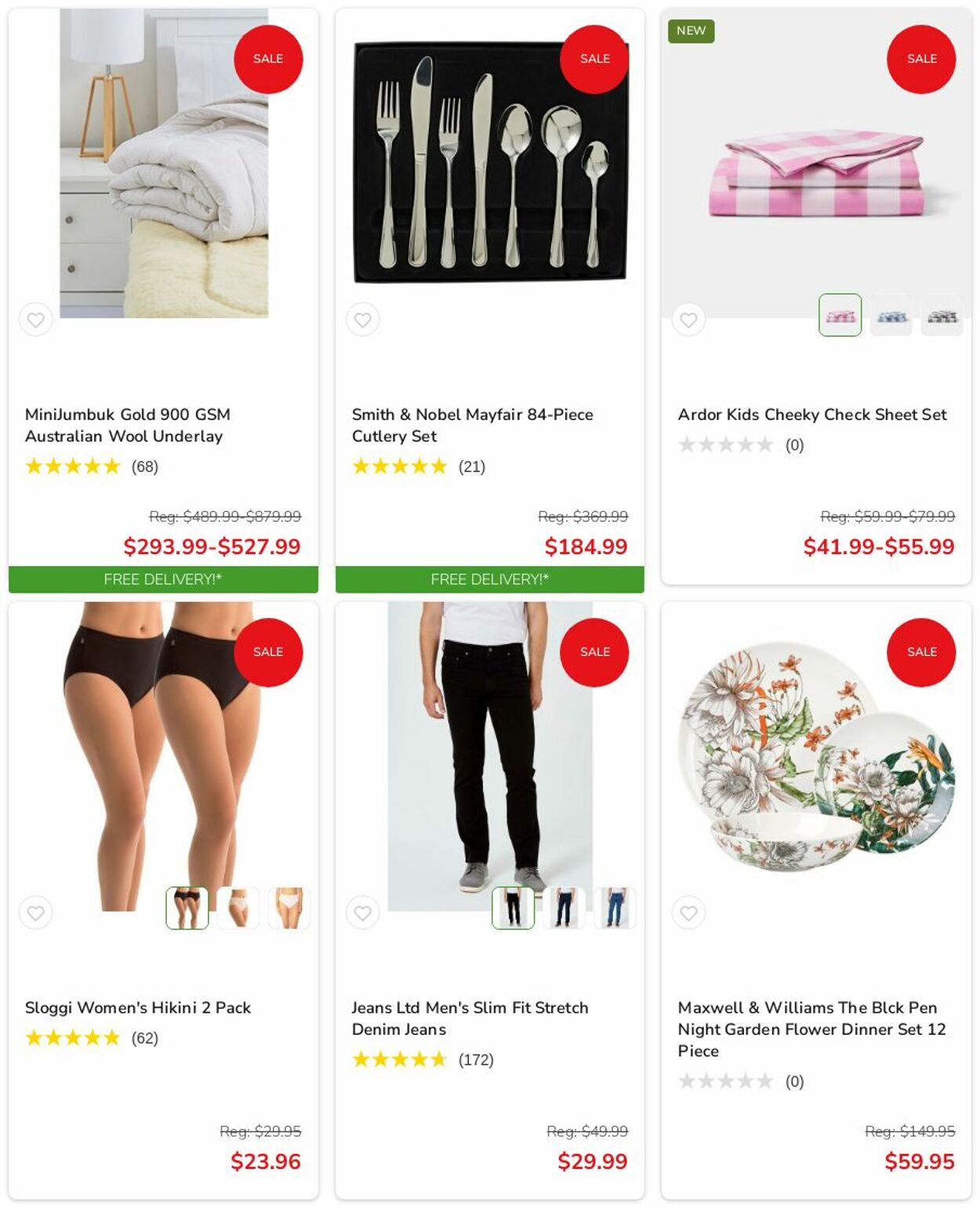Image resolution: width=980 pixels, height=1208 pixels.
Task: Open MiniJumbuk Gold 900 GSM Underlay product link
Action: pyautogui.click(x=128, y=425)
